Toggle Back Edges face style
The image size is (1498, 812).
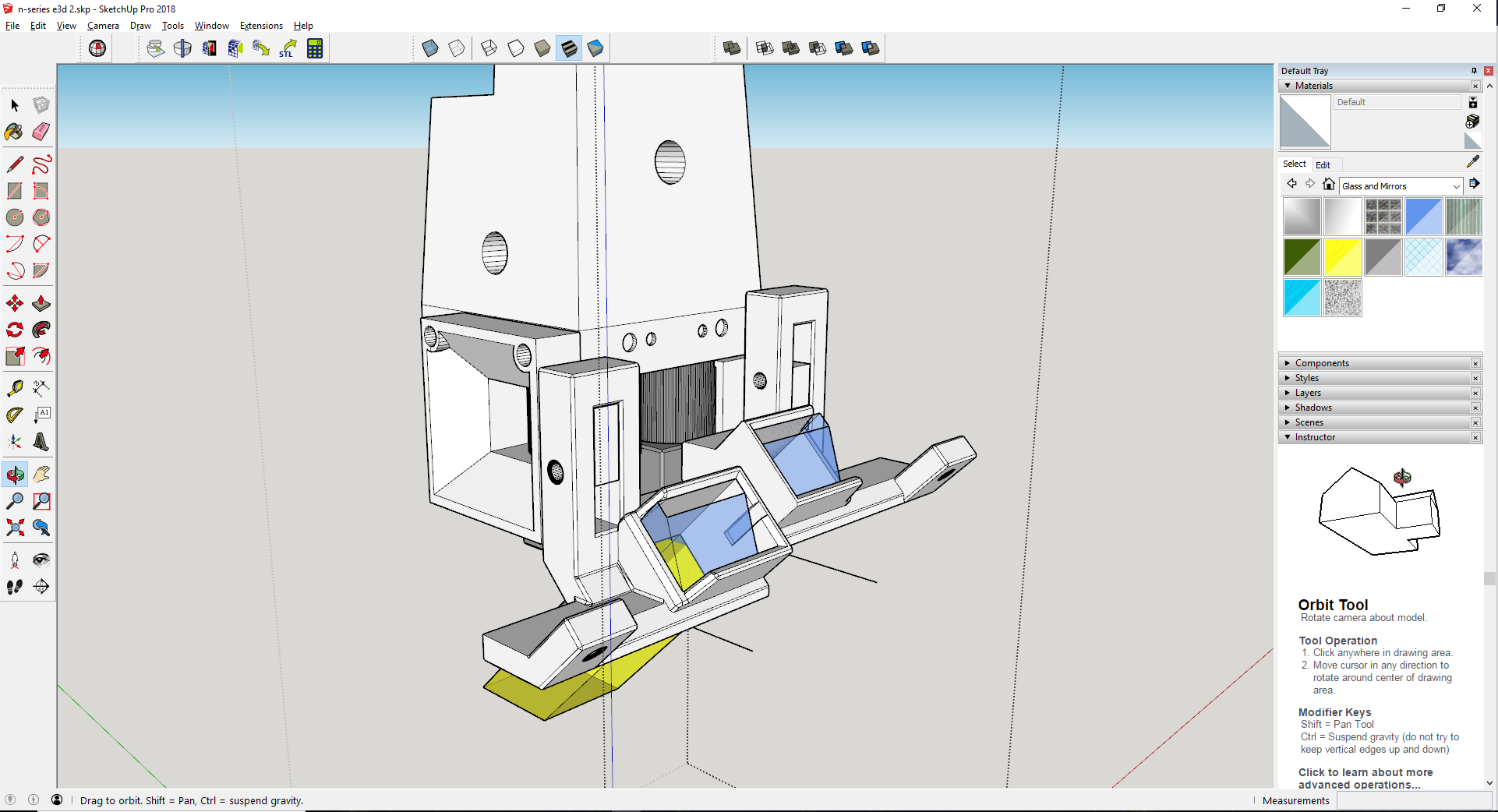coord(457,48)
